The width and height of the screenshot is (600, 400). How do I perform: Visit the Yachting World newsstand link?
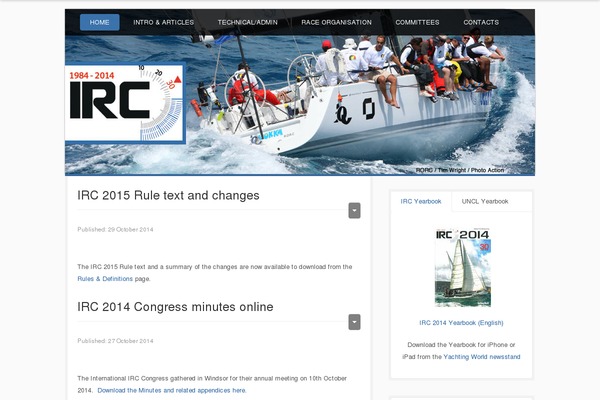point(482,357)
